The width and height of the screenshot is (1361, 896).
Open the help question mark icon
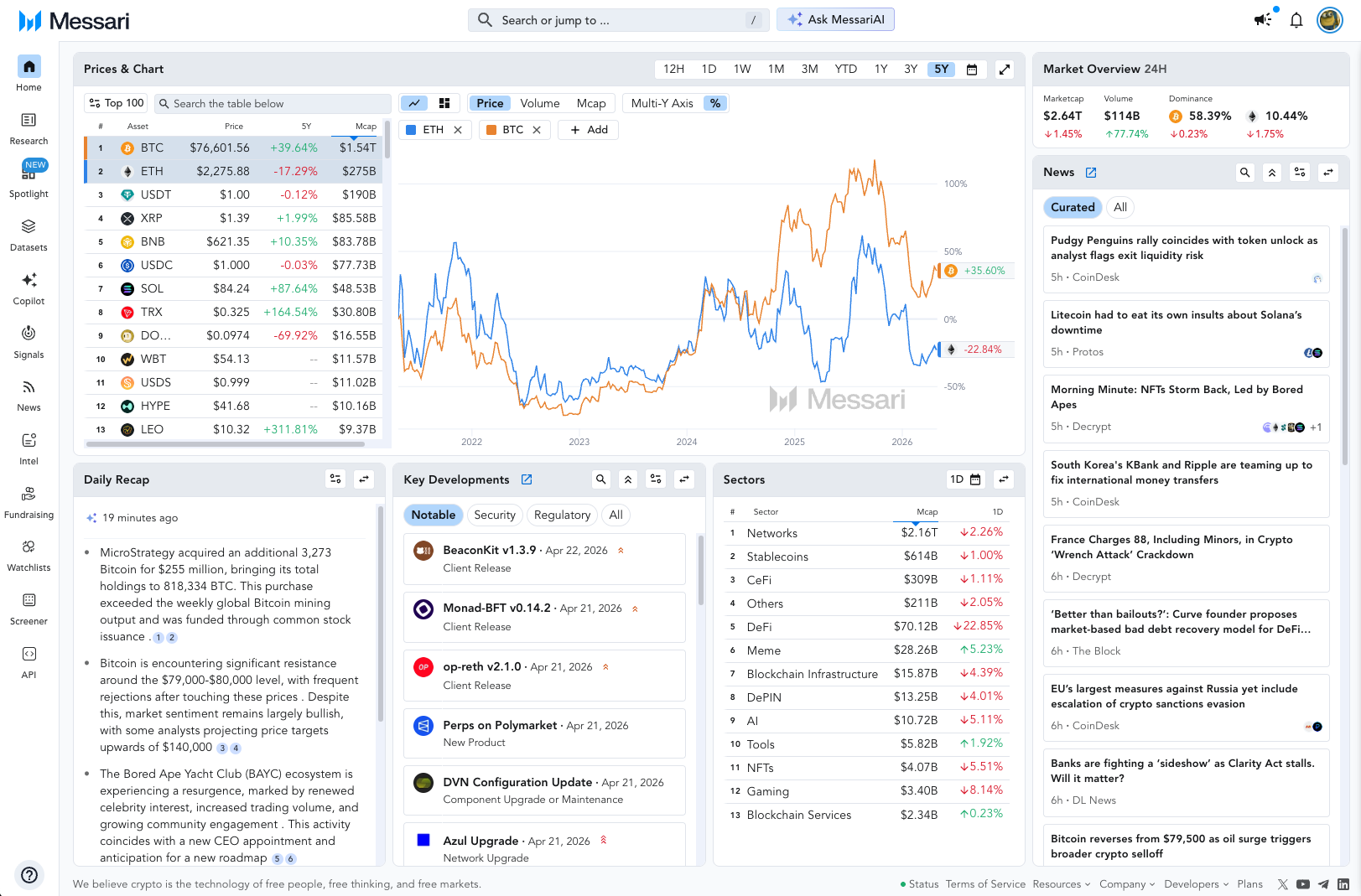pyautogui.click(x=29, y=875)
